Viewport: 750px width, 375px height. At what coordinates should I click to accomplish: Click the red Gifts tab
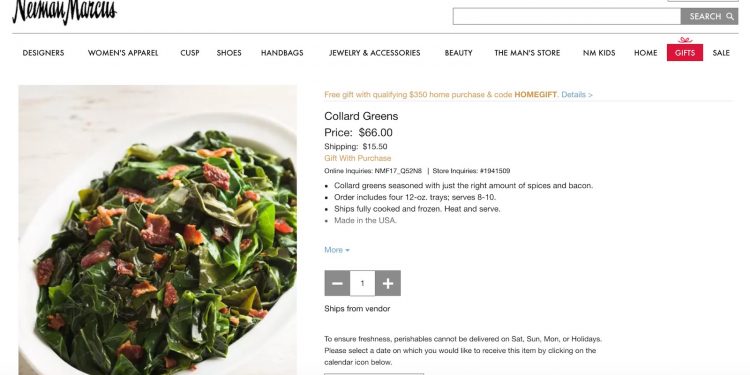pyautogui.click(x=685, y=53)
